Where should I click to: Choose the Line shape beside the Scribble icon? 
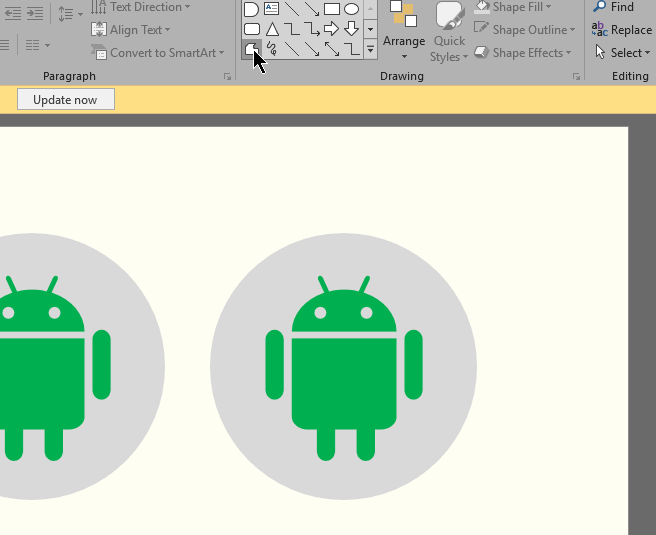tap(292, 49)
